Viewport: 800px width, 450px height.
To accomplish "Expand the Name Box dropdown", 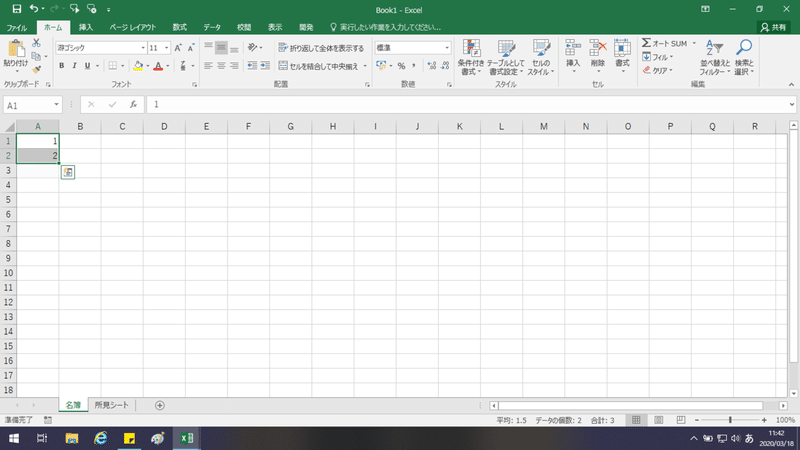I will [x=56, y=105].
